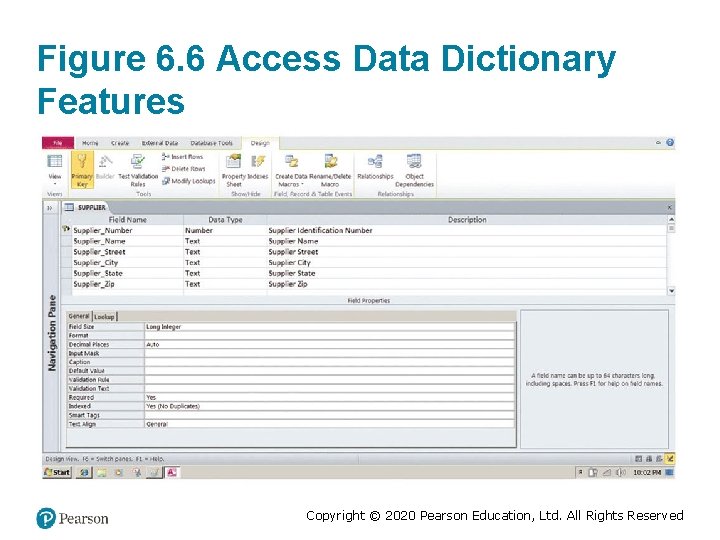The image size is (720, 540).
Task: Click the field grid scroll up arrow
Action: point(671,220)
